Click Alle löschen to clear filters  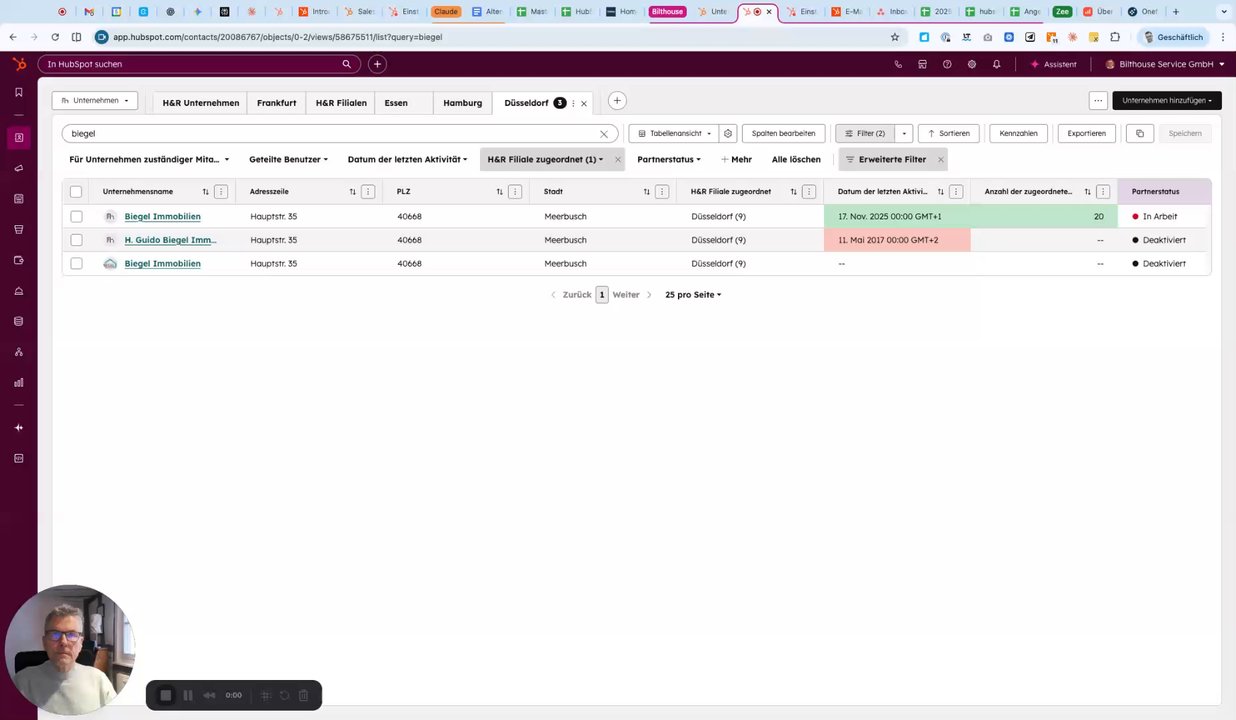(x=796, y=159)
